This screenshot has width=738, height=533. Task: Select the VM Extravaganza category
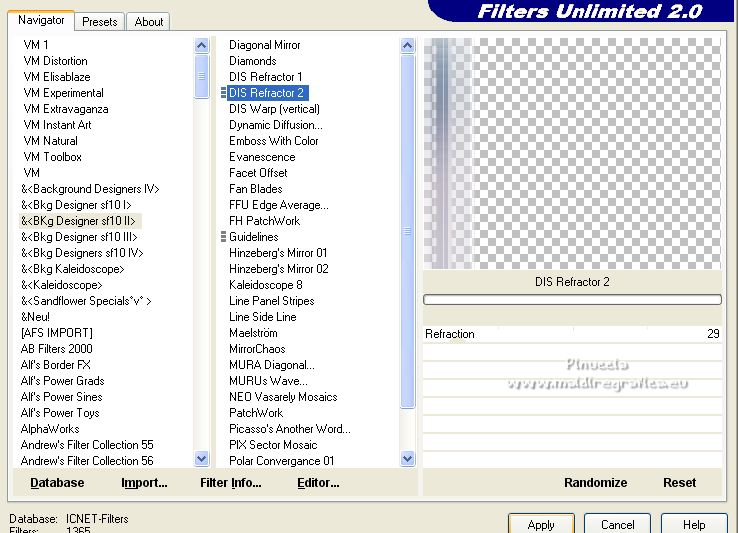[66, 109]
